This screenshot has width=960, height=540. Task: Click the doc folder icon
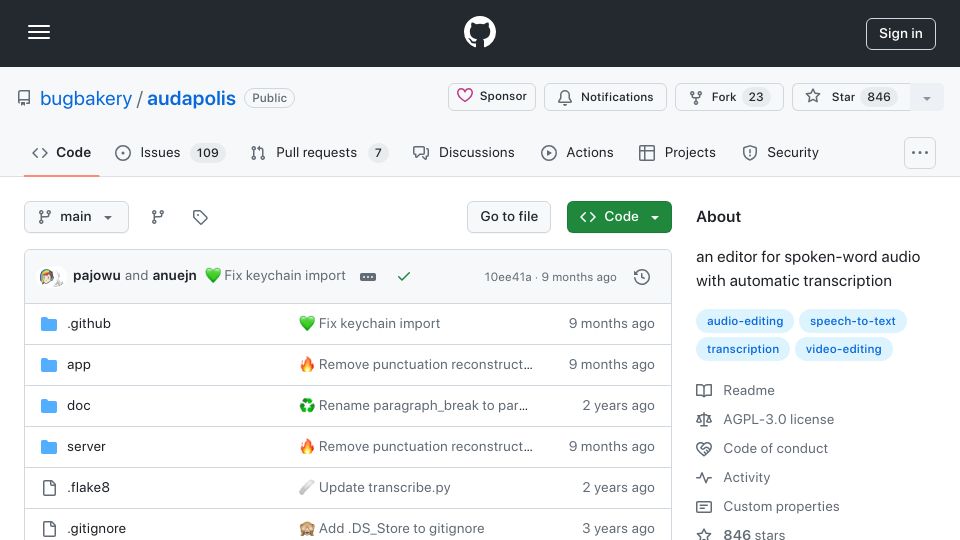(49, 405)
